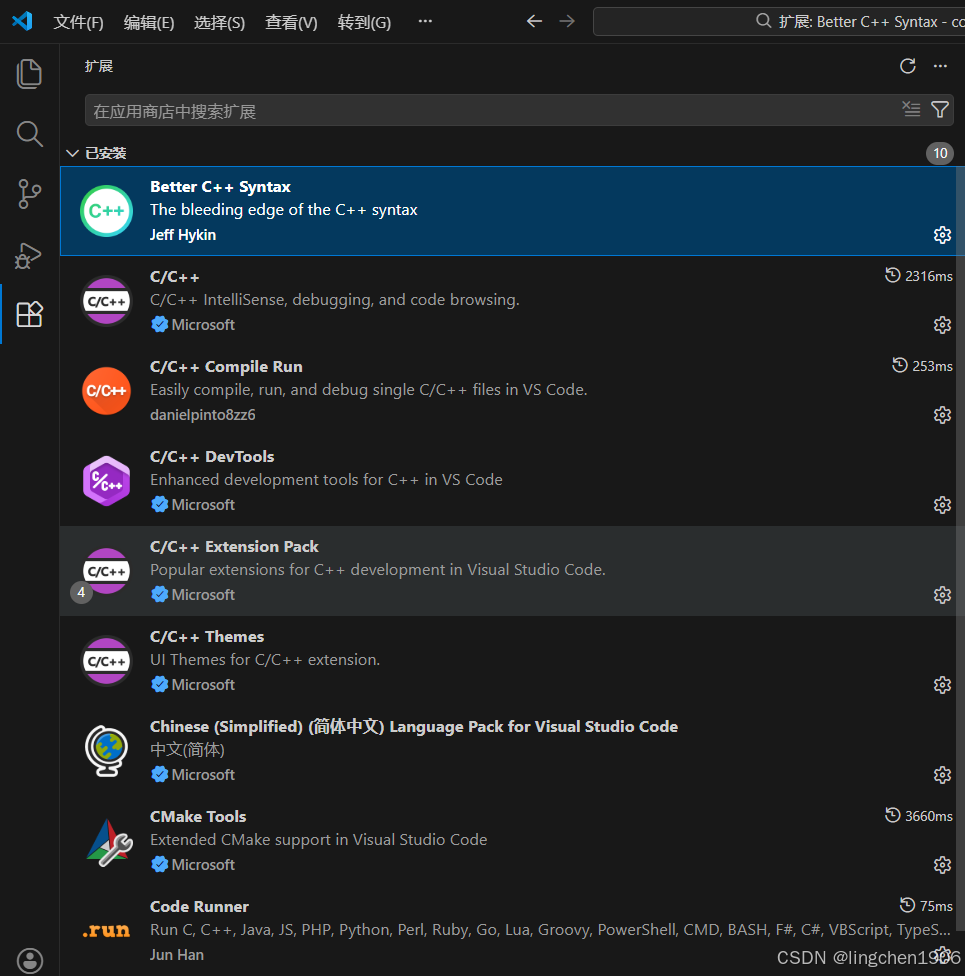Click Microsoft verified publisher under C/C++ DevTools
Viewport: 965px width, 976px height.
click(x=192, y=505)
